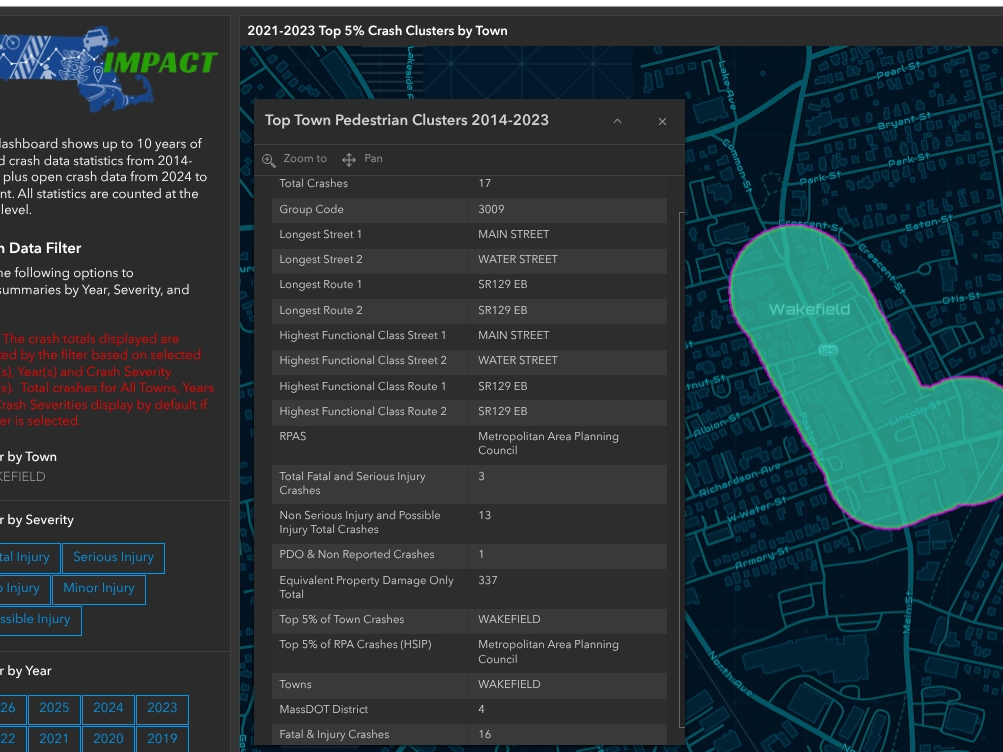Click the RPAS Metropolitan Area Planning Council value

[x=548, y=443]
